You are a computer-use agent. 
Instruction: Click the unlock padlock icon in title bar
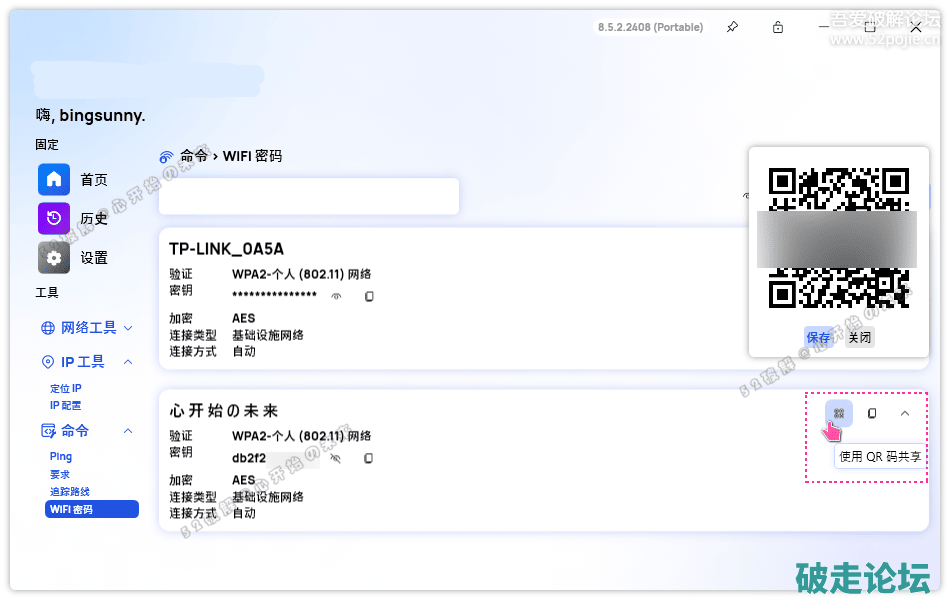click(778, 27)
